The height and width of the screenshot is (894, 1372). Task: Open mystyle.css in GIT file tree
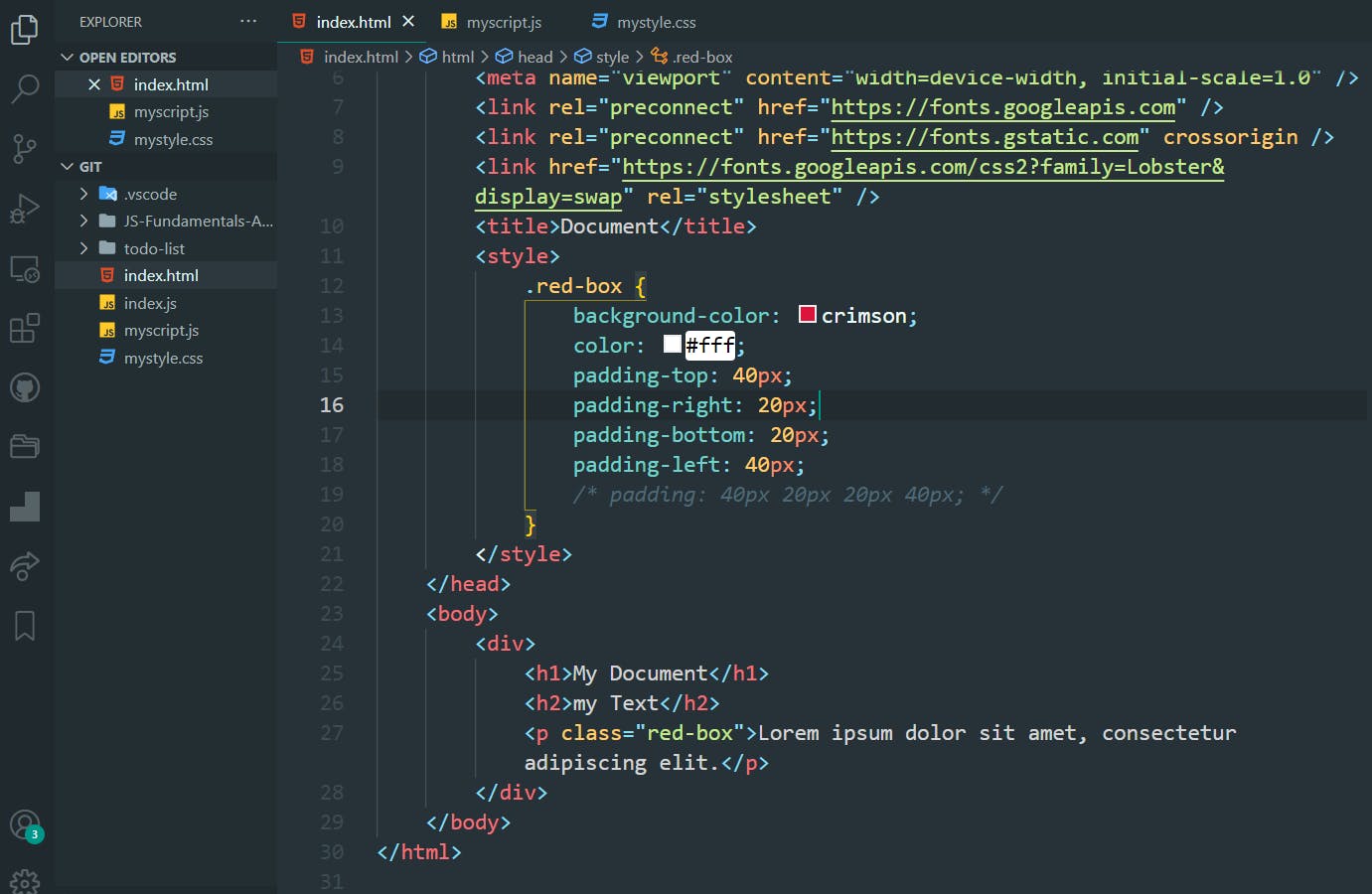[x=166, y=358]
